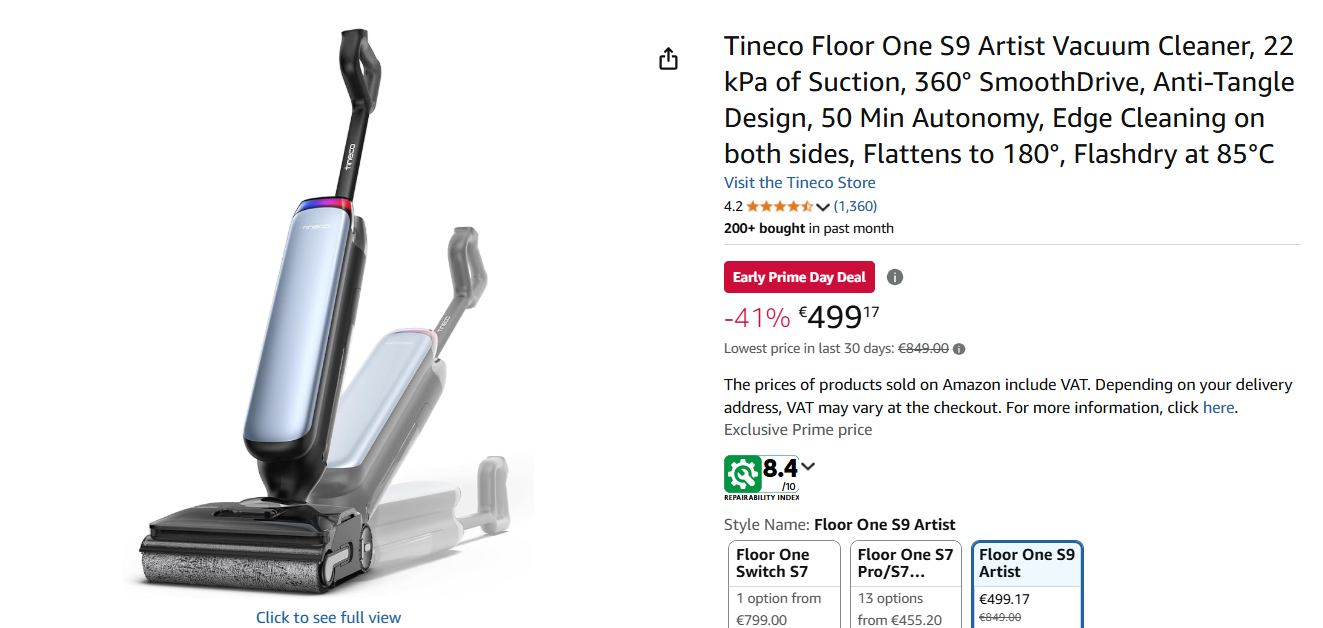Image resolution: width=1323 pixels, height=628 pixels.
Task: Click the Early Prime Day Deal badge
Action: point(799,277)
